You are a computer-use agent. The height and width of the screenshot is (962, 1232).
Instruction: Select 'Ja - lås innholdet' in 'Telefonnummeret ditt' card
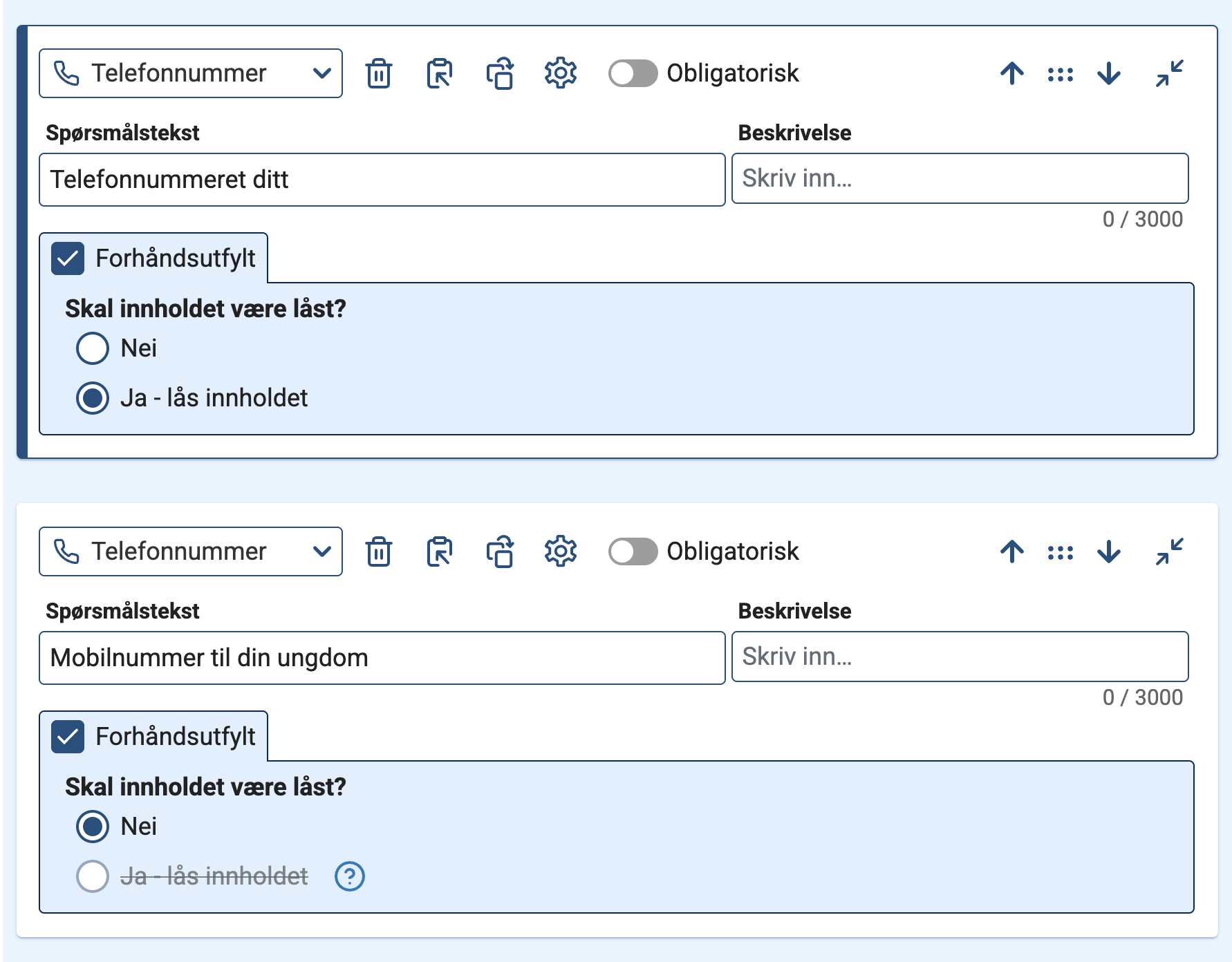(93, 398)
